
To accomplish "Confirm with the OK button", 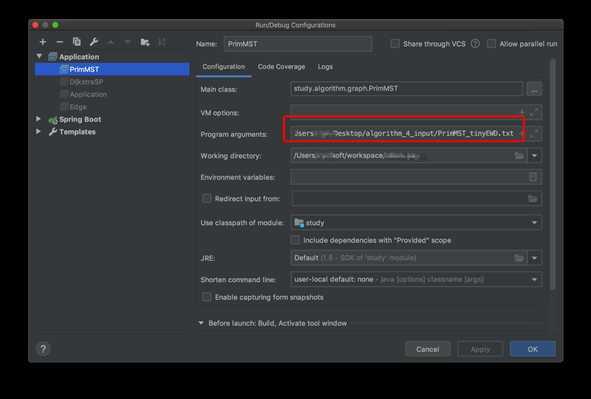I will tap(533, 349).
